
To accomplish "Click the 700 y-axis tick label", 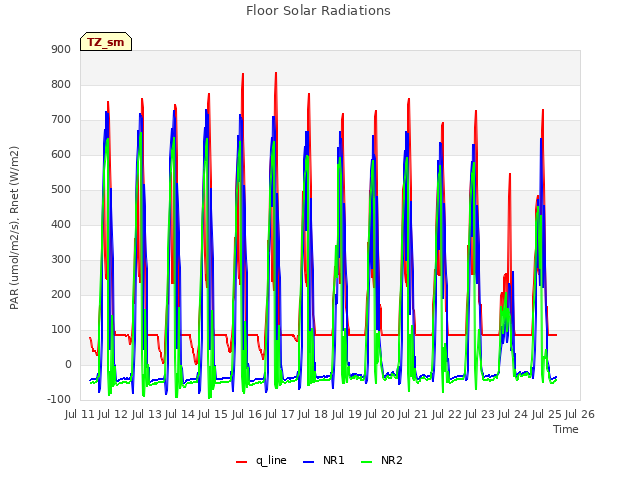I will coord(61,120).
